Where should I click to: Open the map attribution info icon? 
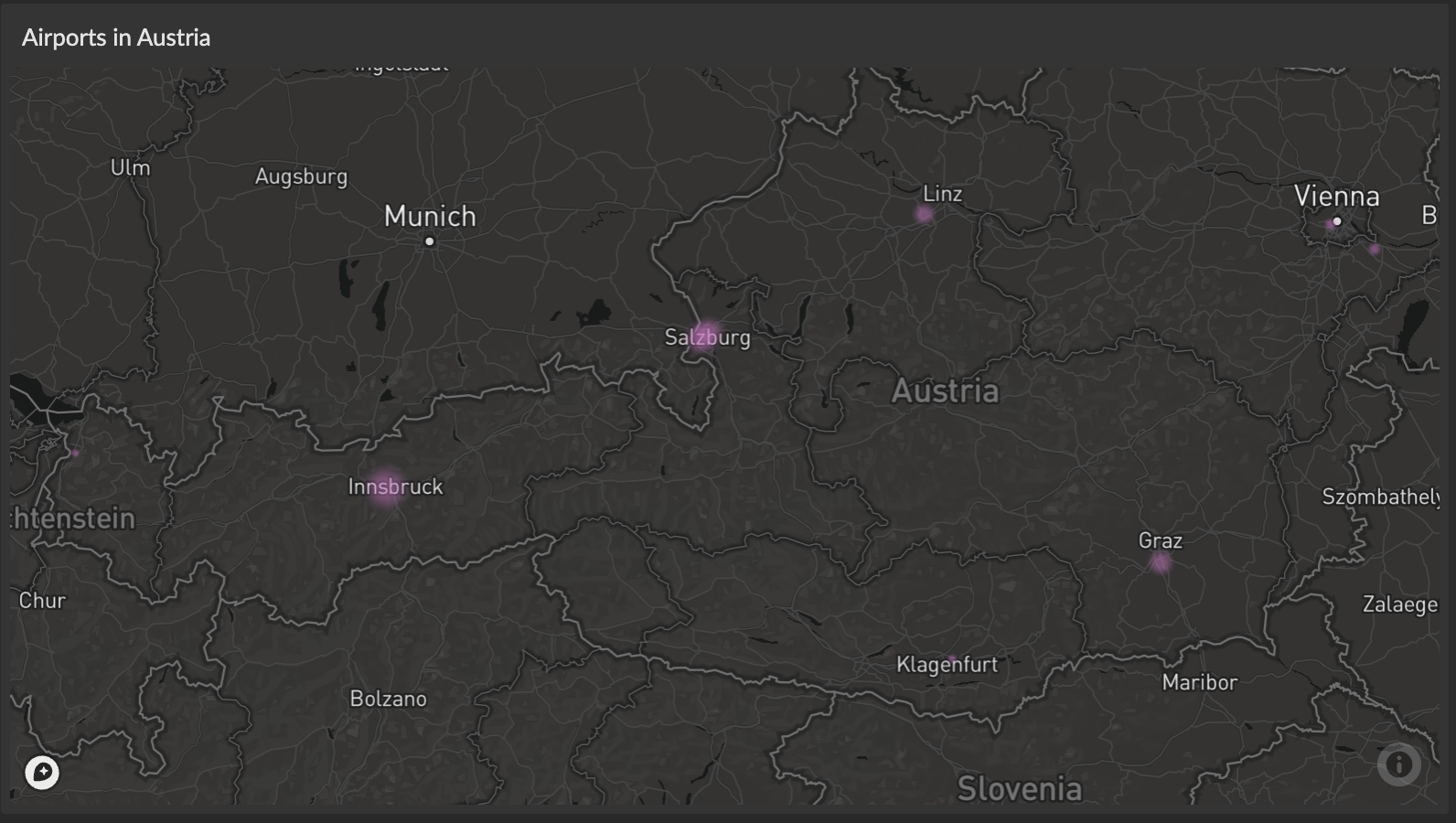coord(1398,764)
